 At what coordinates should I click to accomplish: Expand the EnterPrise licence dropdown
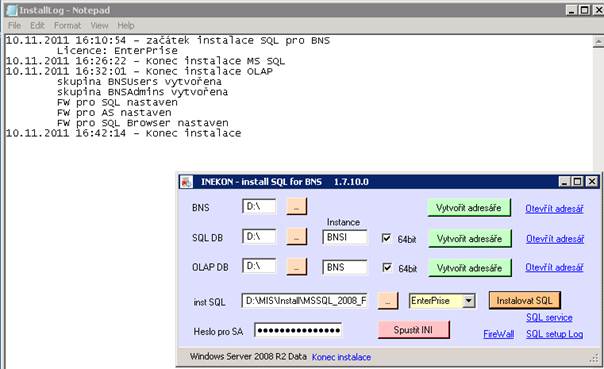point(468,301)
